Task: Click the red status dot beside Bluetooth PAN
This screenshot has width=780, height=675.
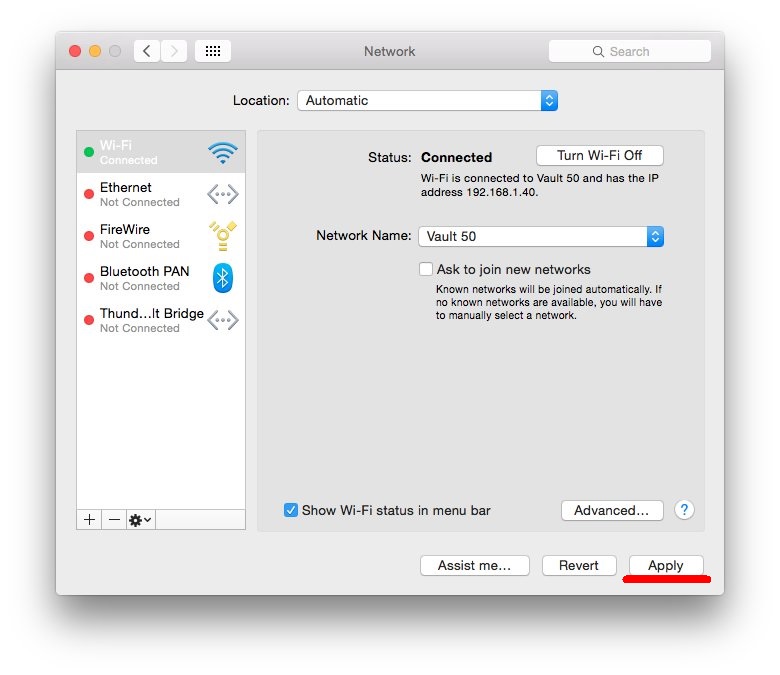Action: (89, 278)
